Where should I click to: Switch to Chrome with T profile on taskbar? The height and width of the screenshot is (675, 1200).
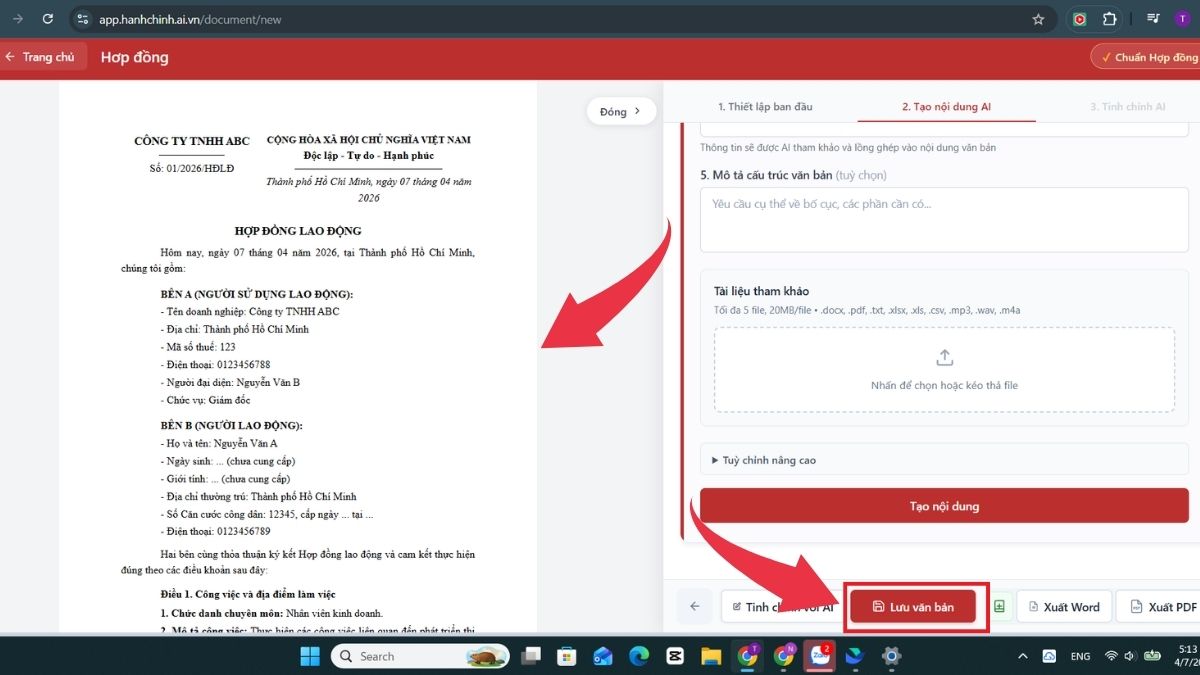click(x=747, y=656)
